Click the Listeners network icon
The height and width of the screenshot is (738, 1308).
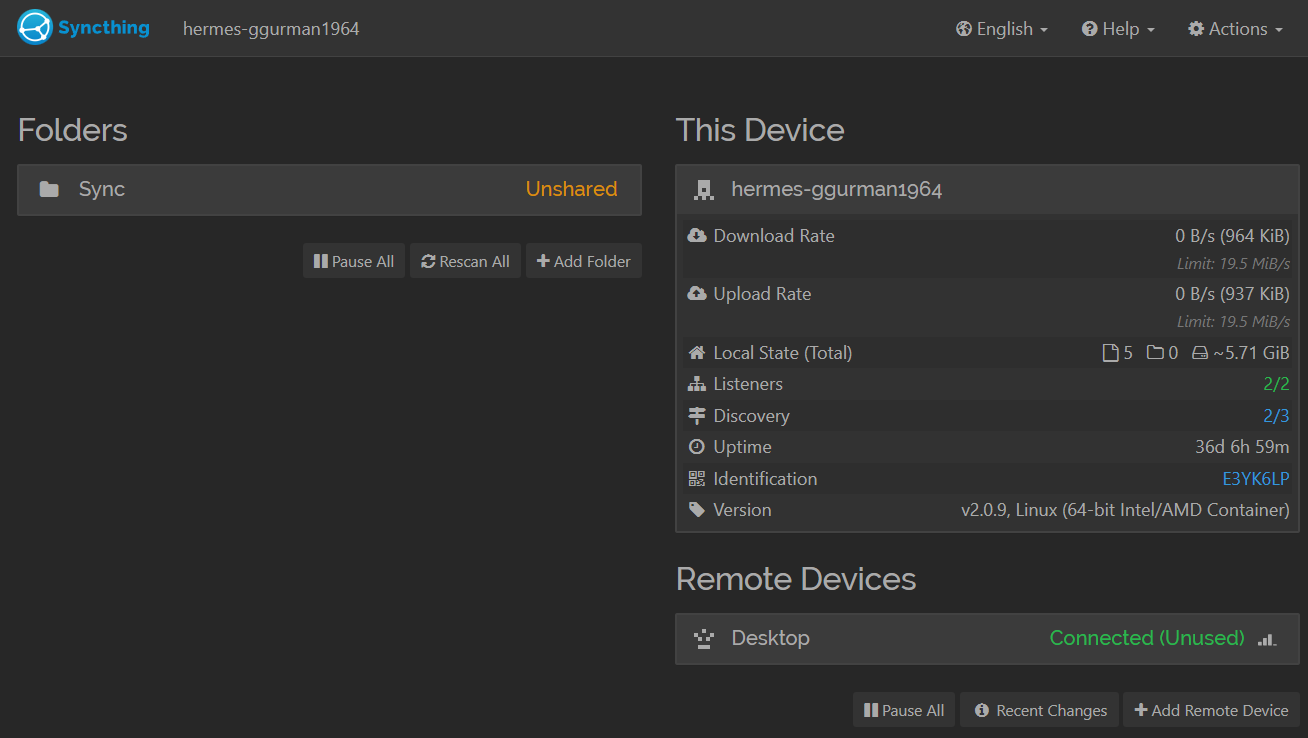697,384
